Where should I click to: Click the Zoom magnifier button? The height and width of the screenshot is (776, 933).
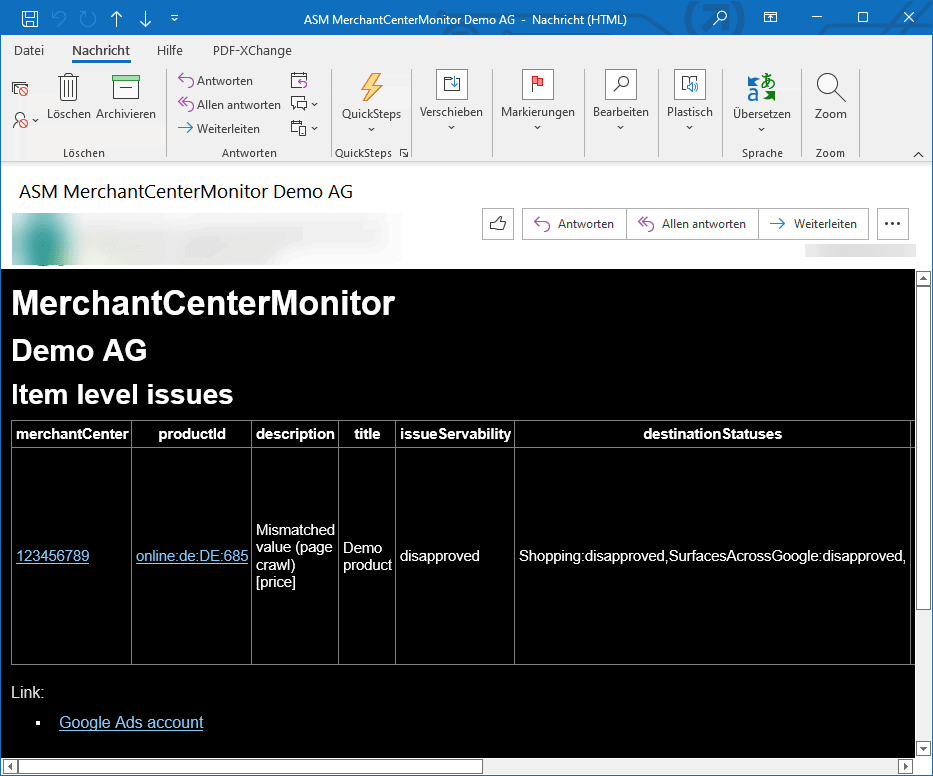[830, 96]
